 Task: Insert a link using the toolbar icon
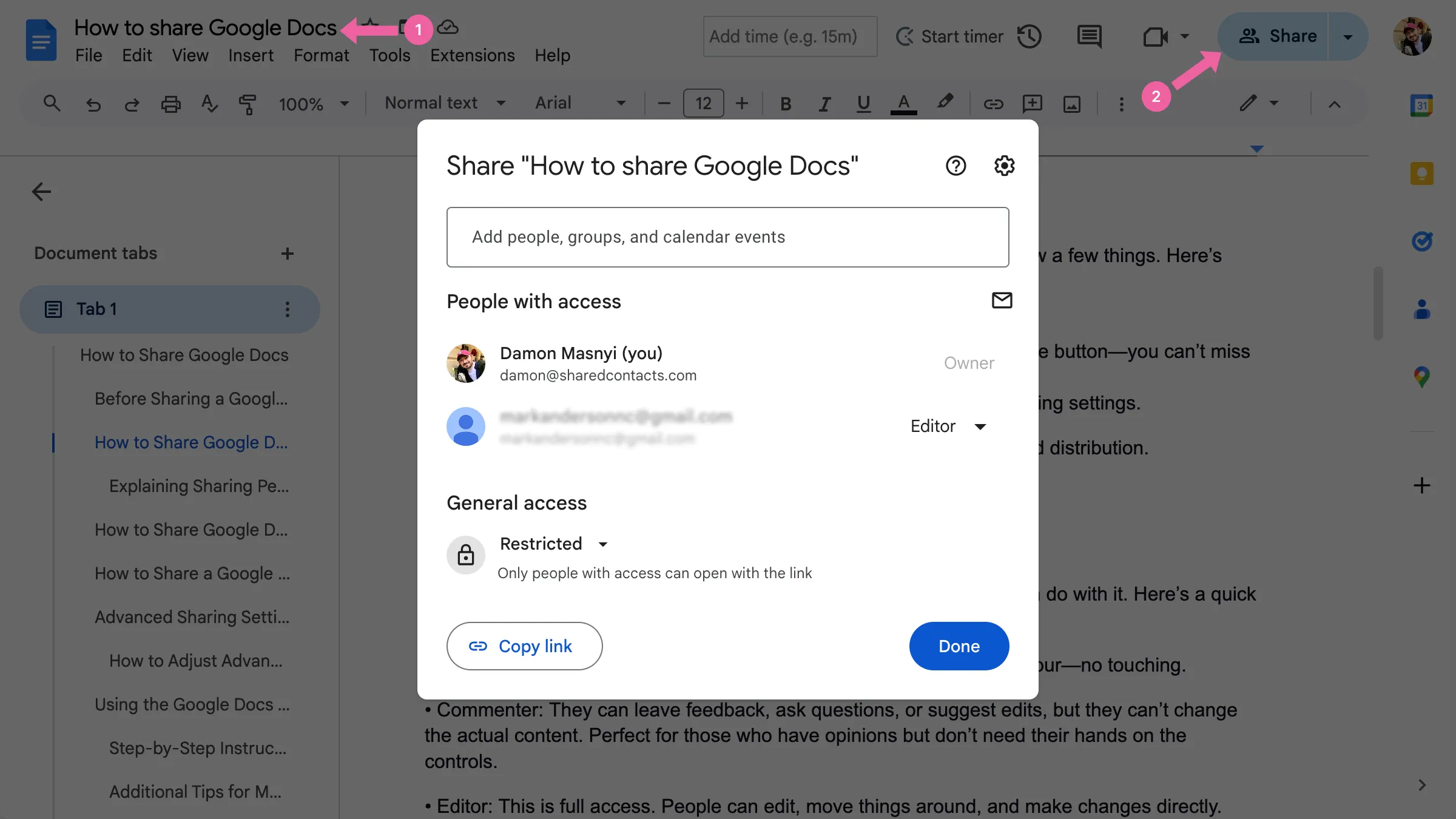993,103
